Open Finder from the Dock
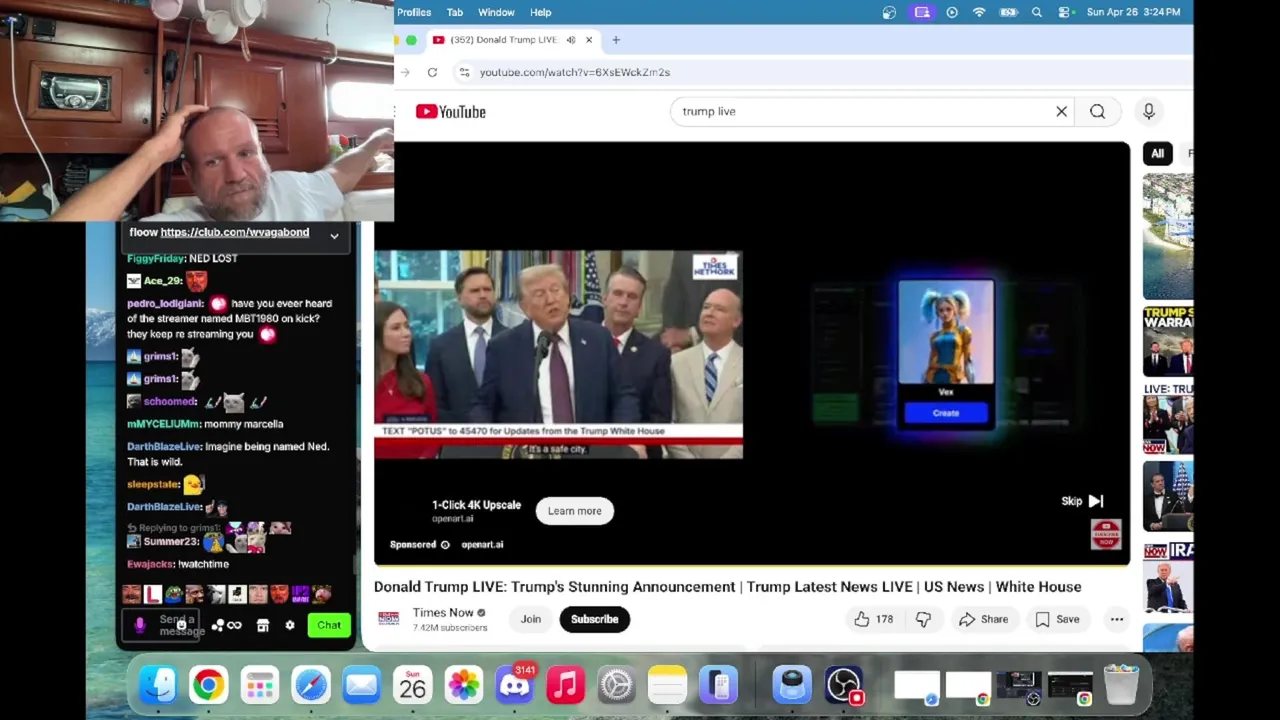The width and height of the screenshot is (1280, 720). click(x=157, y=685)
